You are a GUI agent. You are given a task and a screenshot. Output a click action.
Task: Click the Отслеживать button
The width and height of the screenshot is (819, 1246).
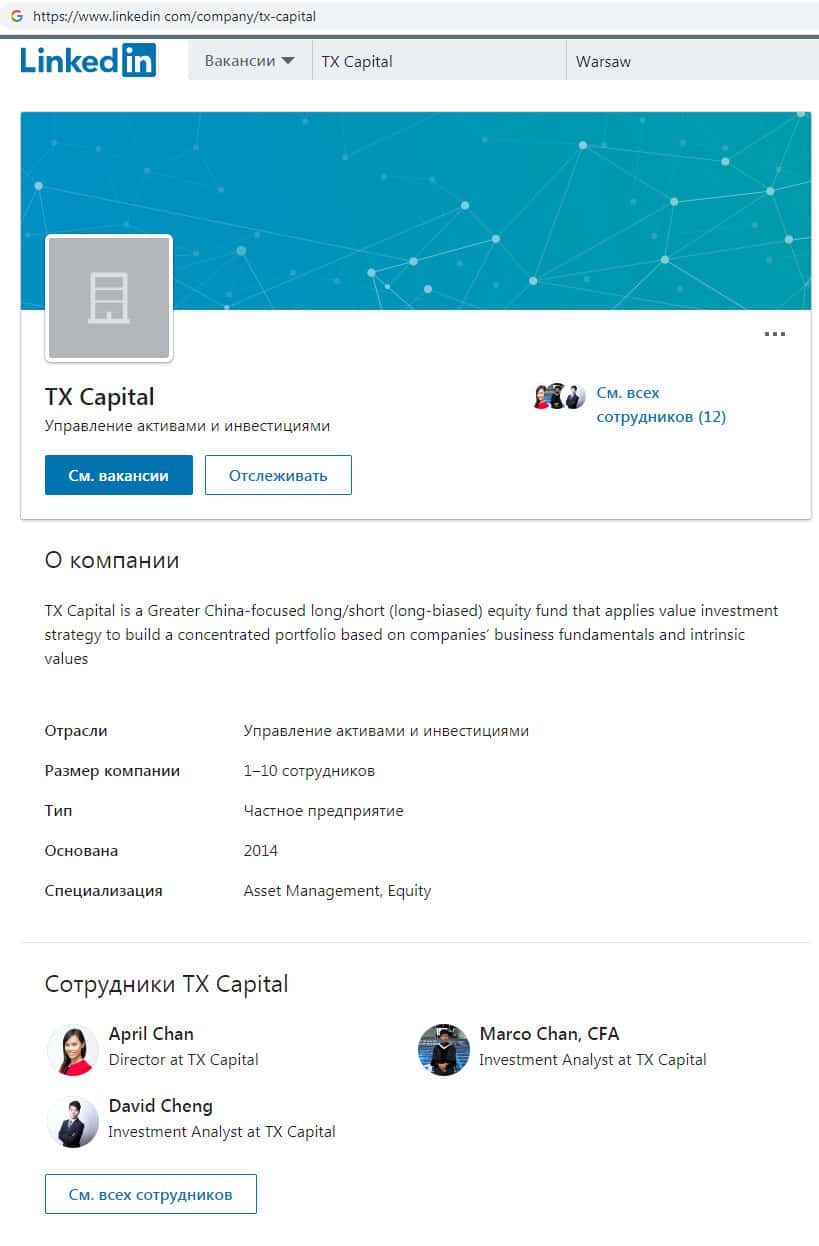[x=278, y=475]
